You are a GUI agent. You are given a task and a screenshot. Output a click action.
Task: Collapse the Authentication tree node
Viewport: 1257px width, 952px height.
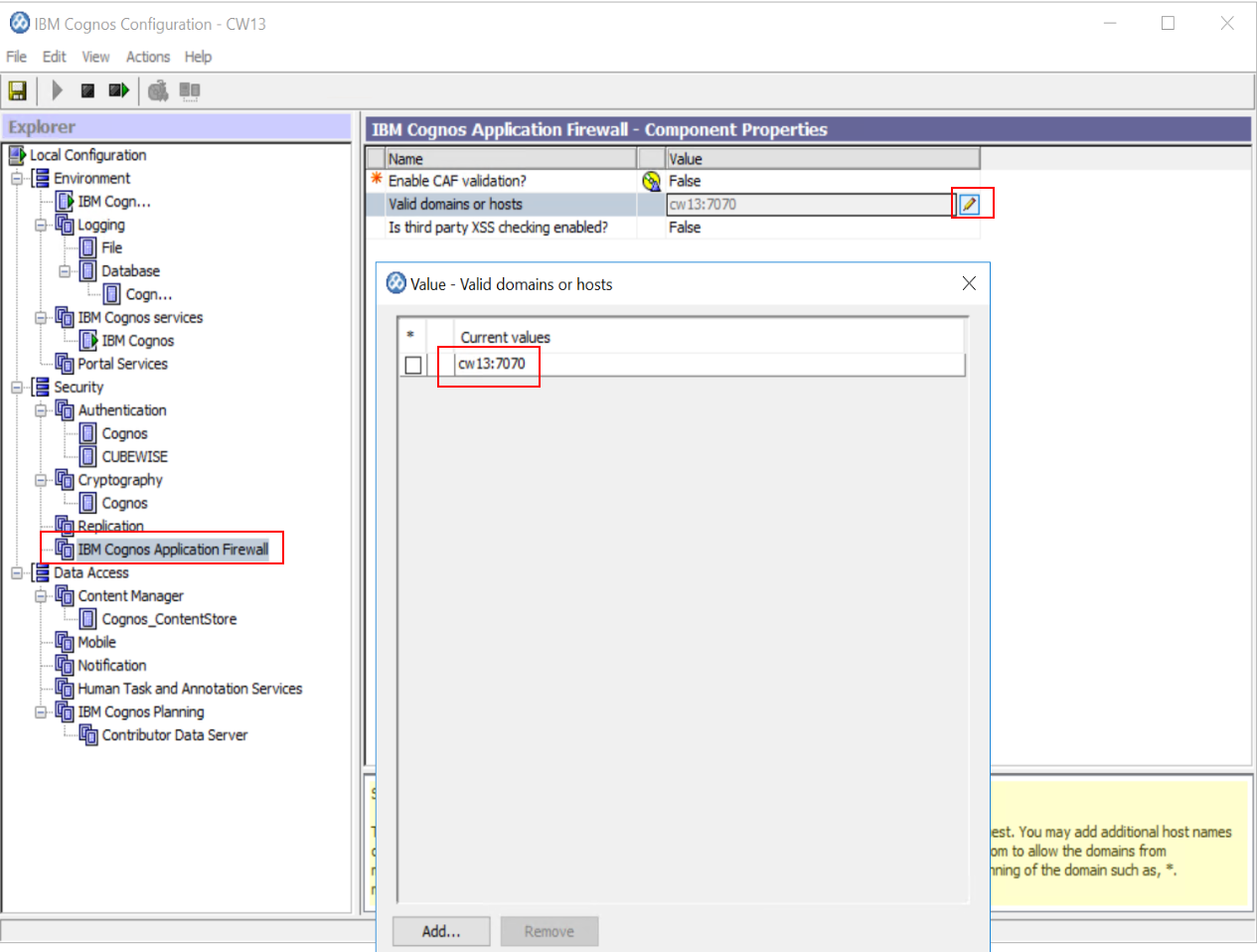point(41,410)
